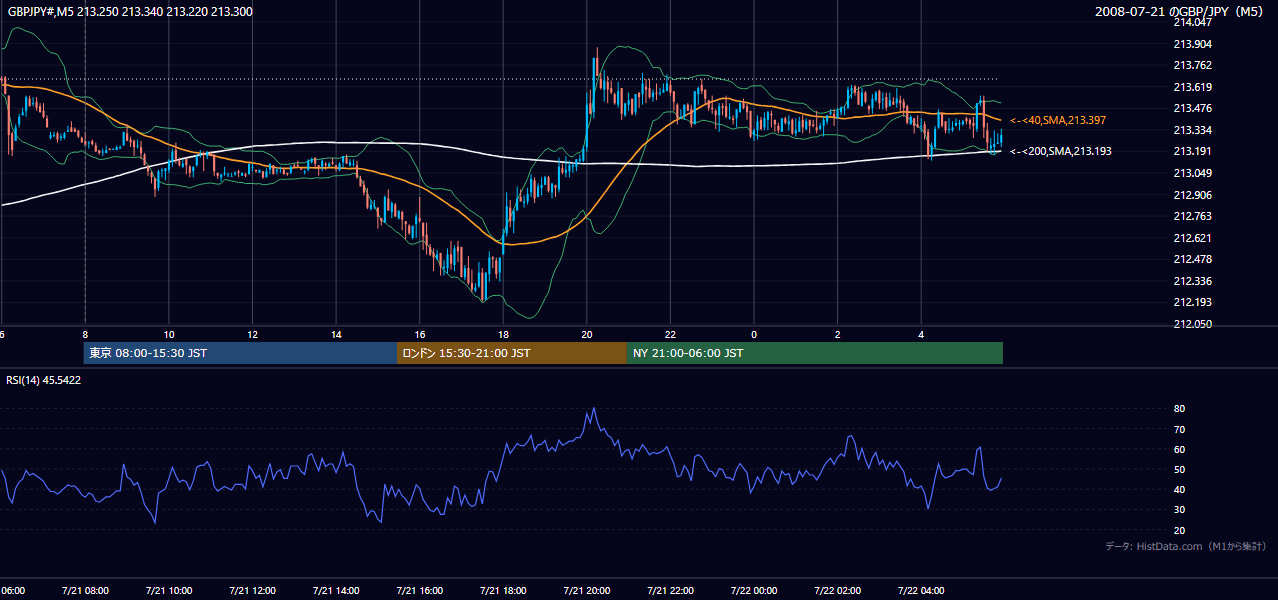The height and width of the screenshot is (600, 1278).
Task: Click bottom time label 7/21 20:00
Action: tap(586, 591)
